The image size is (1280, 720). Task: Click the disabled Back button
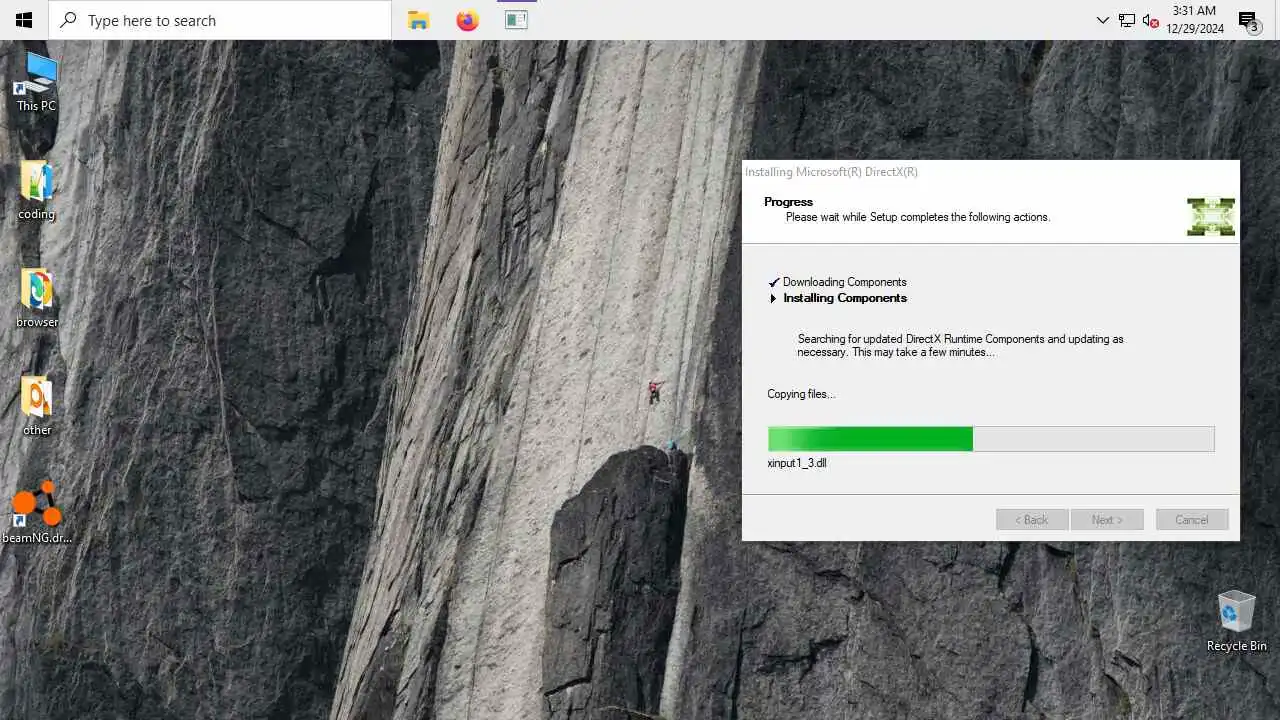coord(1032,520)
